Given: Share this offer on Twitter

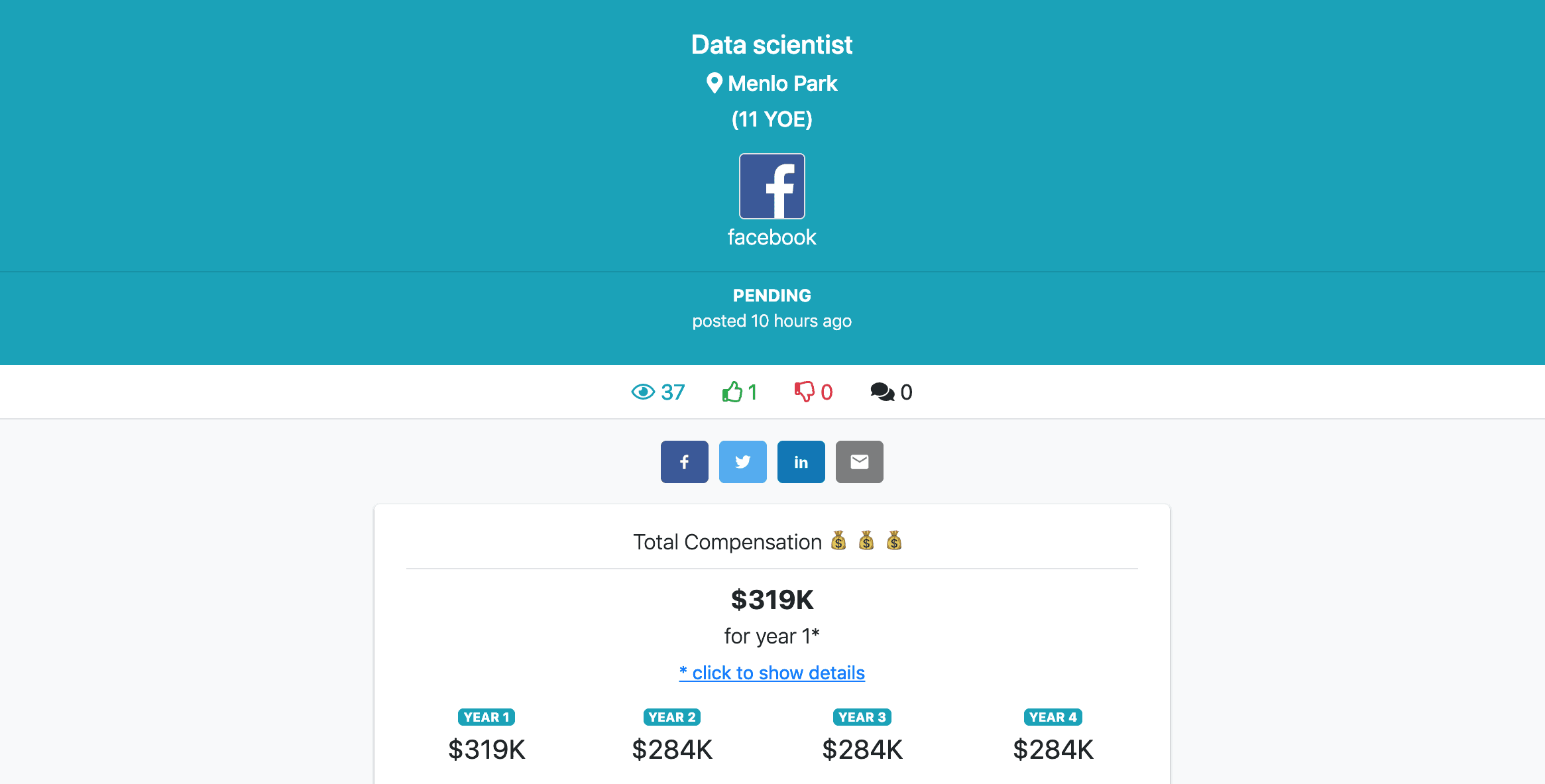Looking at the screenshot, I should point(742,462).
